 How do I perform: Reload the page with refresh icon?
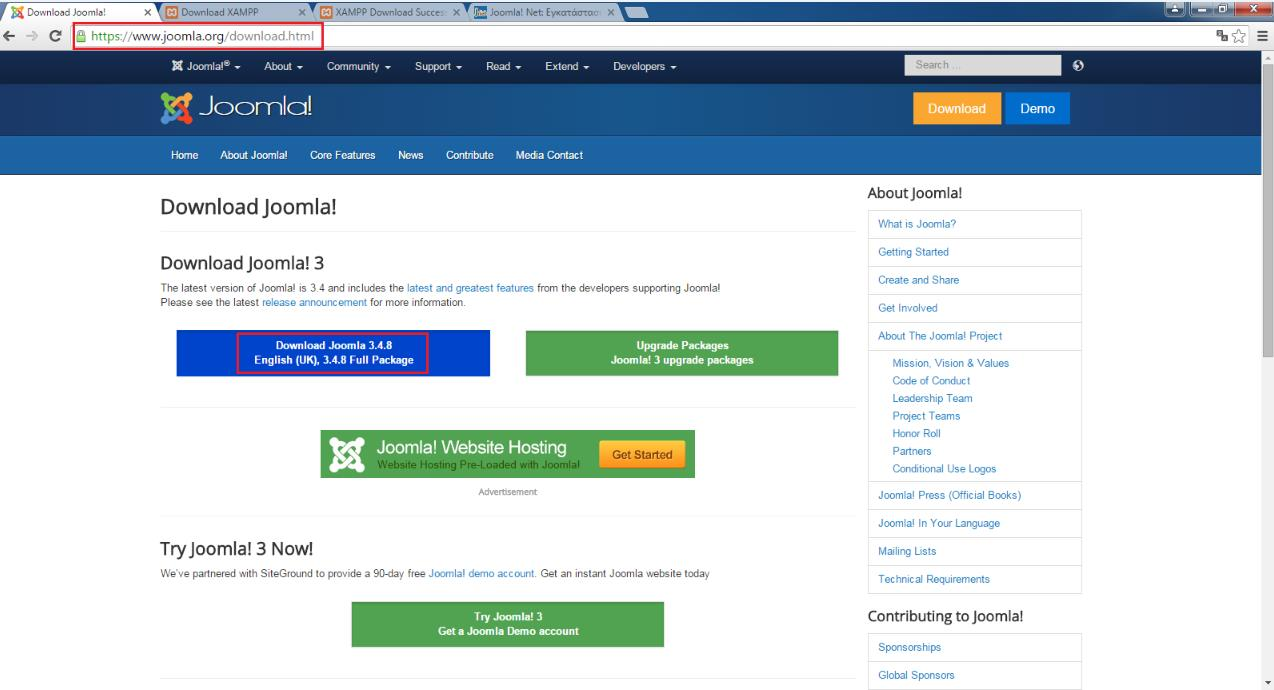click(x=55, y=37)
